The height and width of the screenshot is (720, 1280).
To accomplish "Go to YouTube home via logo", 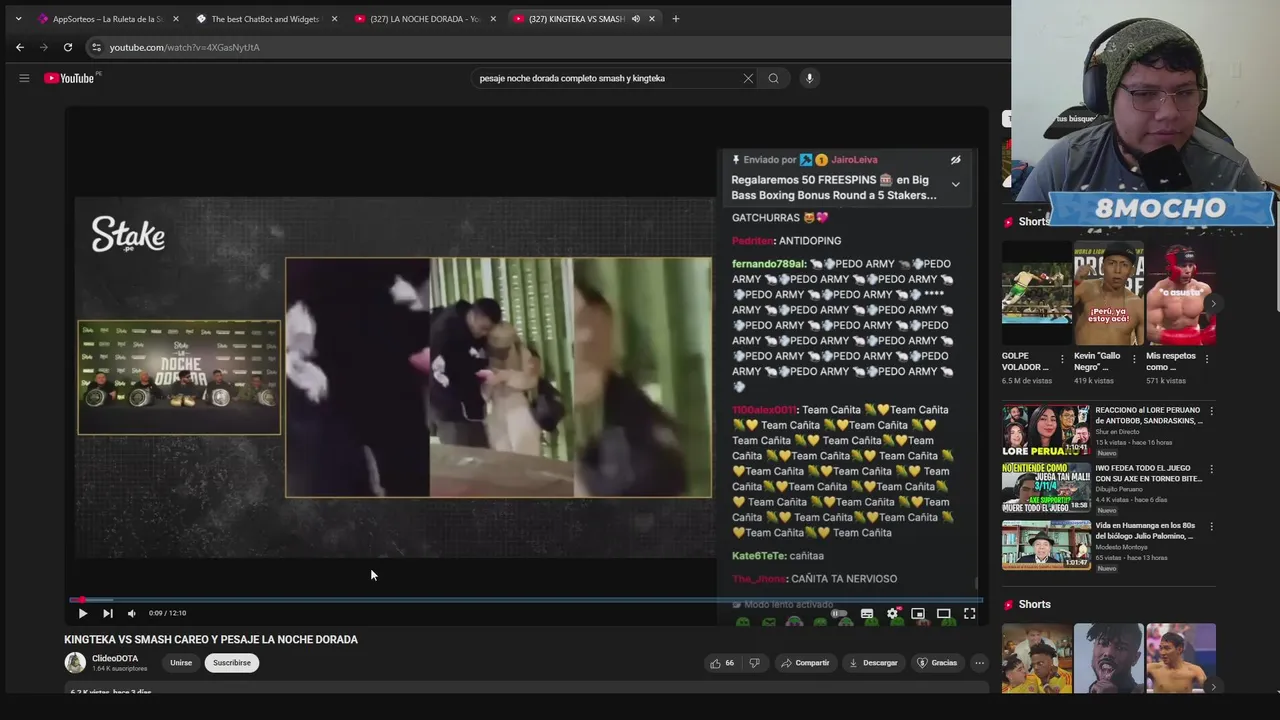I will click(x=70, y=78).
